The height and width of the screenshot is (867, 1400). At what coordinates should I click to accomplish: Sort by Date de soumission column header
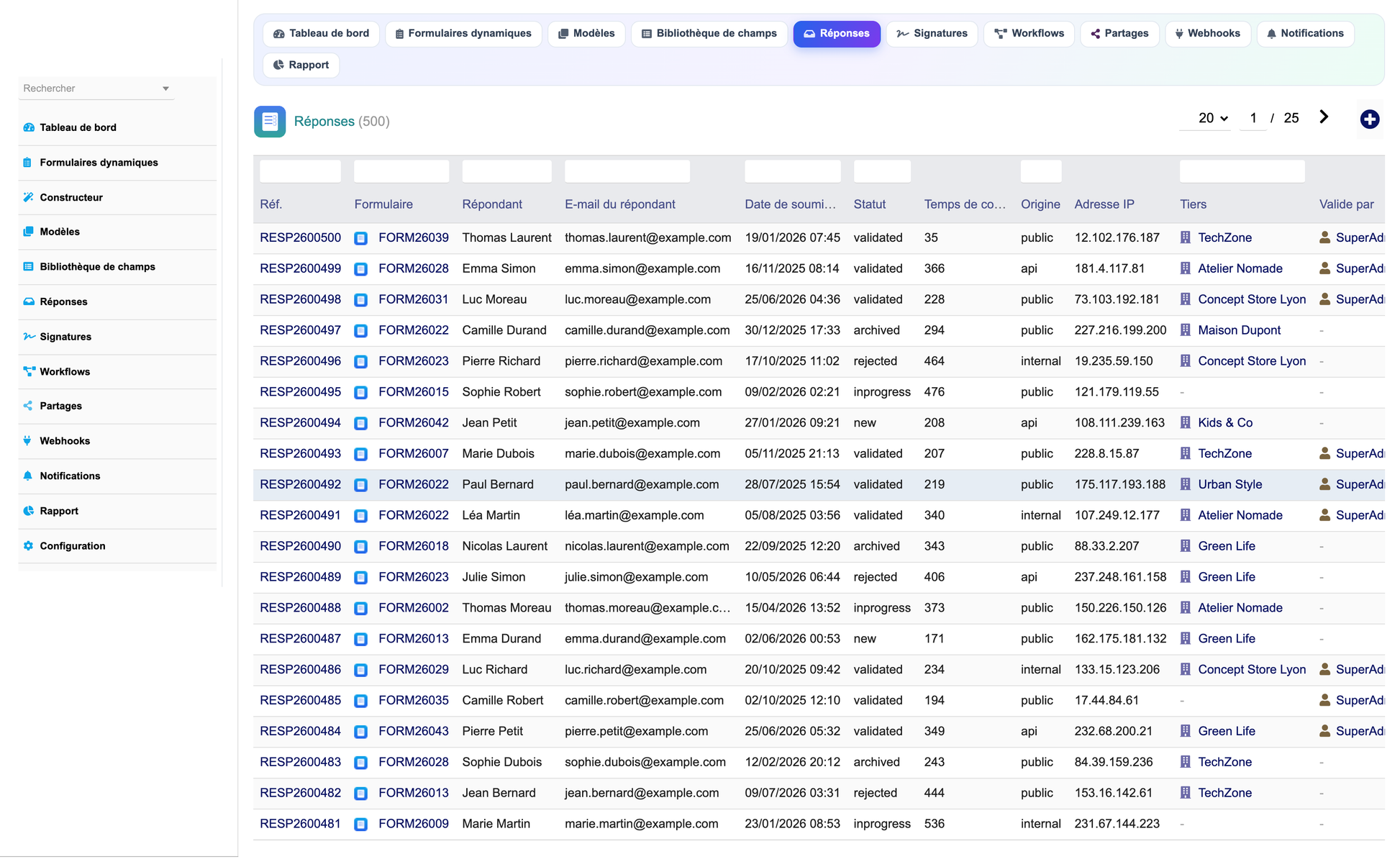(790, 204)
